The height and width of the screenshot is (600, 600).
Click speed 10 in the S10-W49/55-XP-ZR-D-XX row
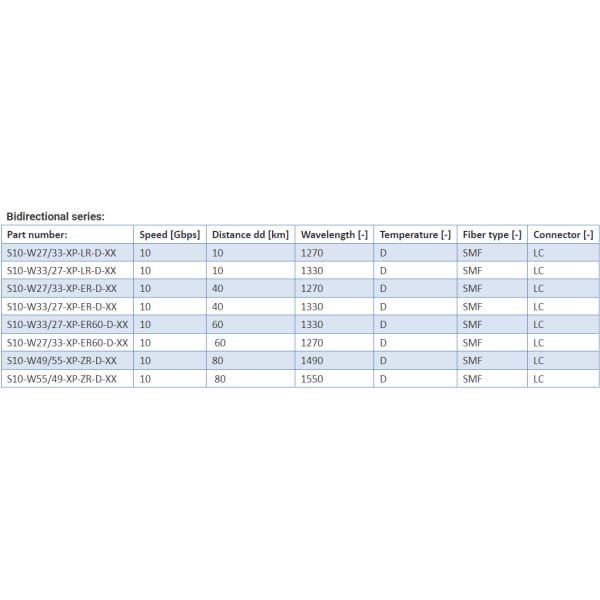(x=145, y=360)
